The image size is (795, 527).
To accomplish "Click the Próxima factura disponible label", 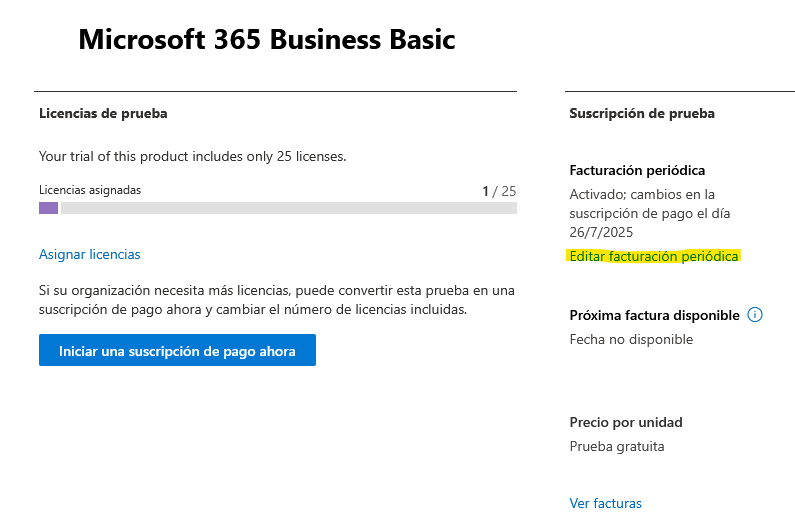I will click(x=654, y=315).
